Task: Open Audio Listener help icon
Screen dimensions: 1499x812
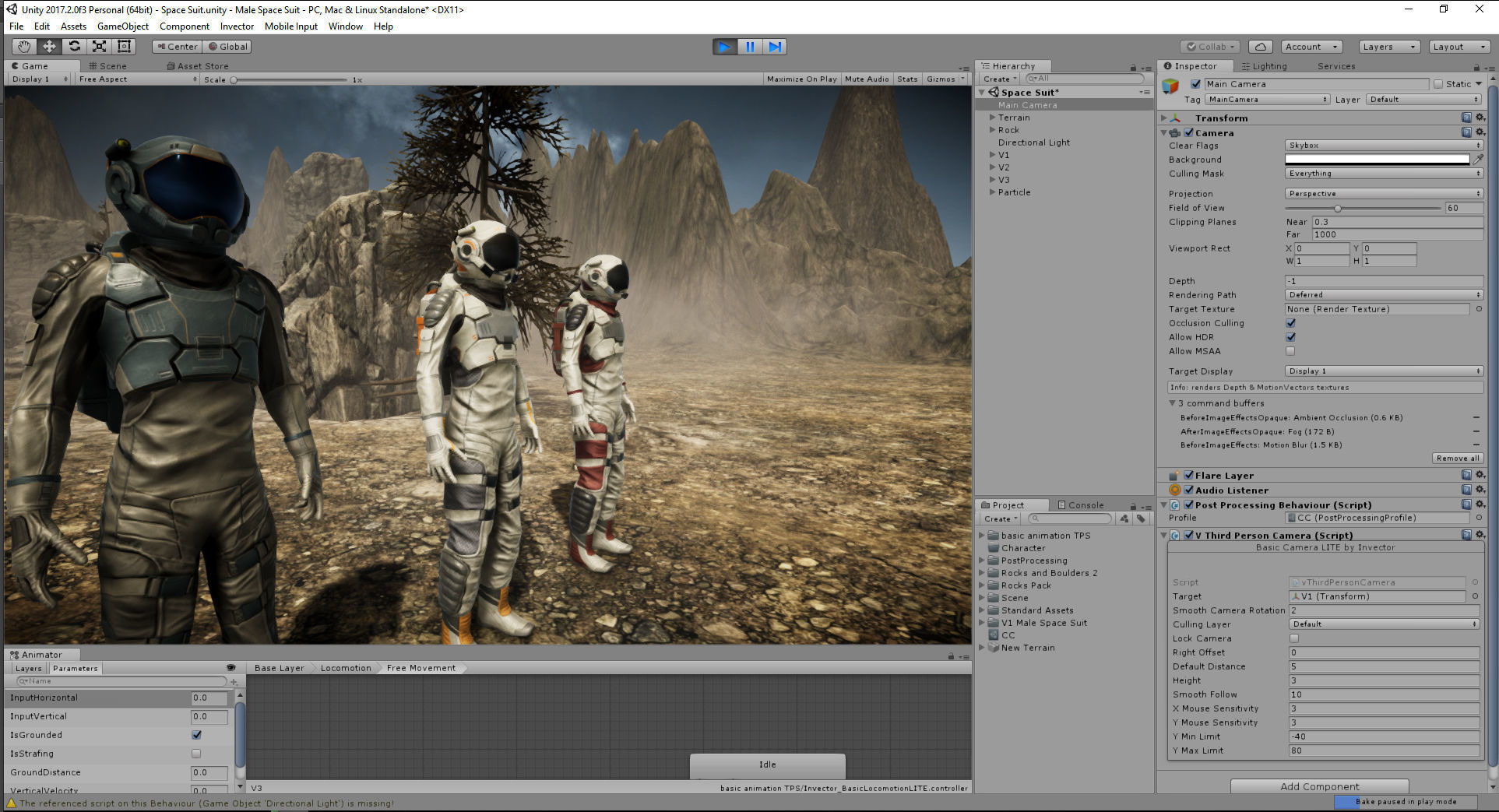Action: point(1466,490)
